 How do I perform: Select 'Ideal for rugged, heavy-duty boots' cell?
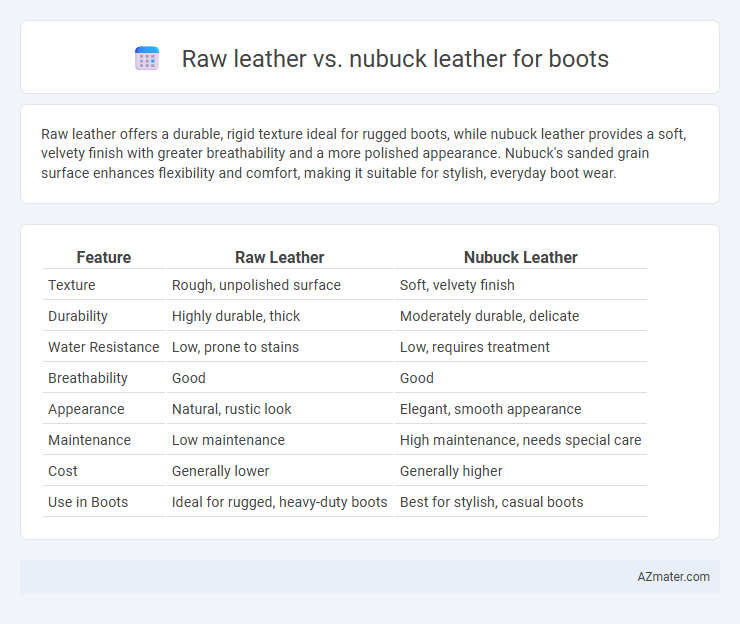click(279, 502)
